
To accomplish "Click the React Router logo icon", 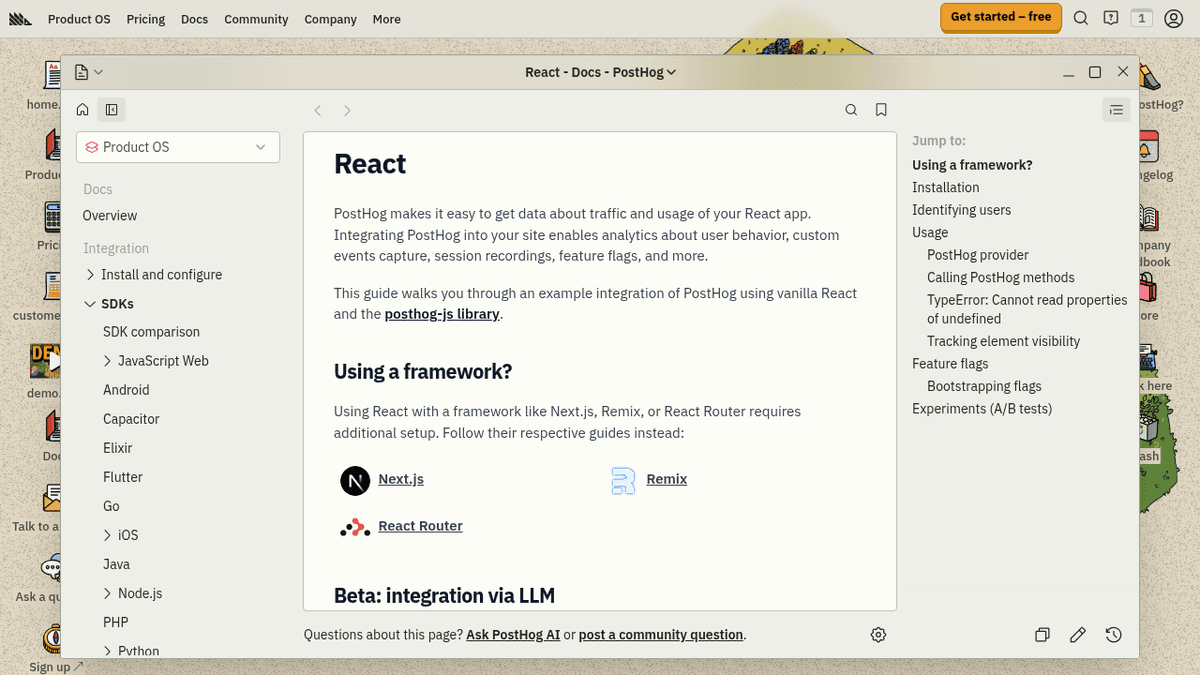I will 355,527.
